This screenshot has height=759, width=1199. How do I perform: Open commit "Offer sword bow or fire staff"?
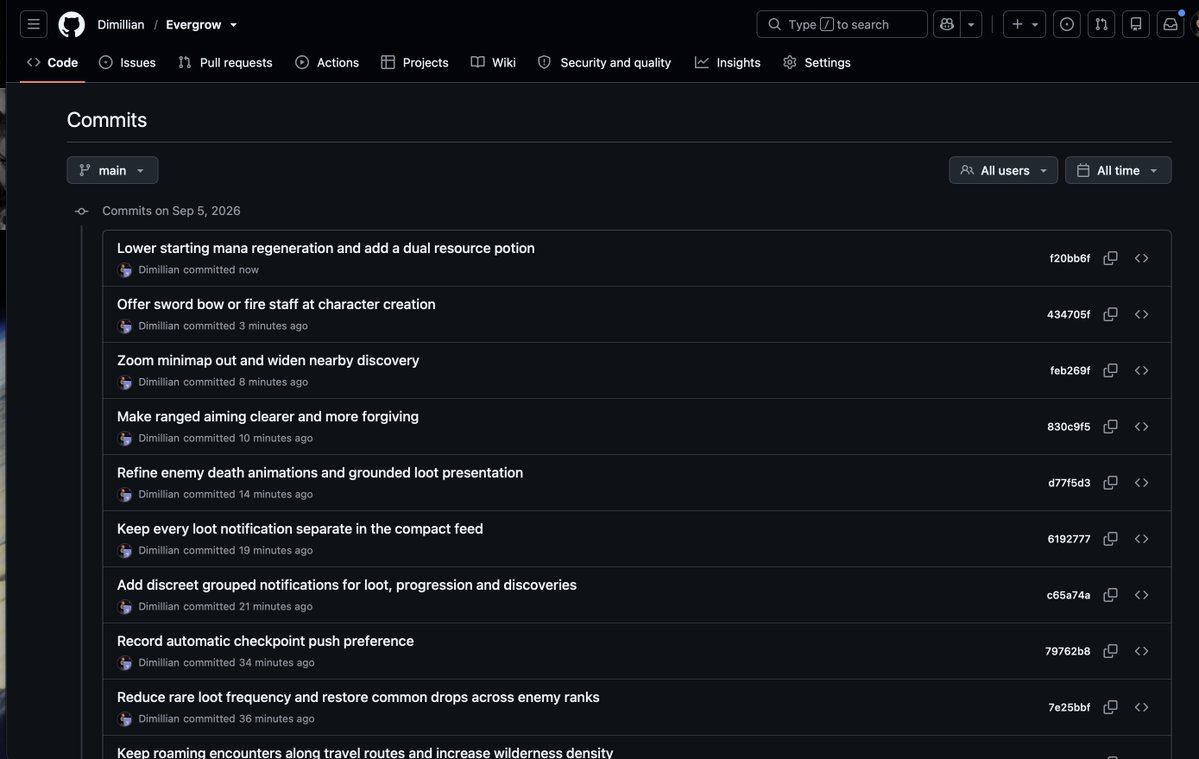276,304
